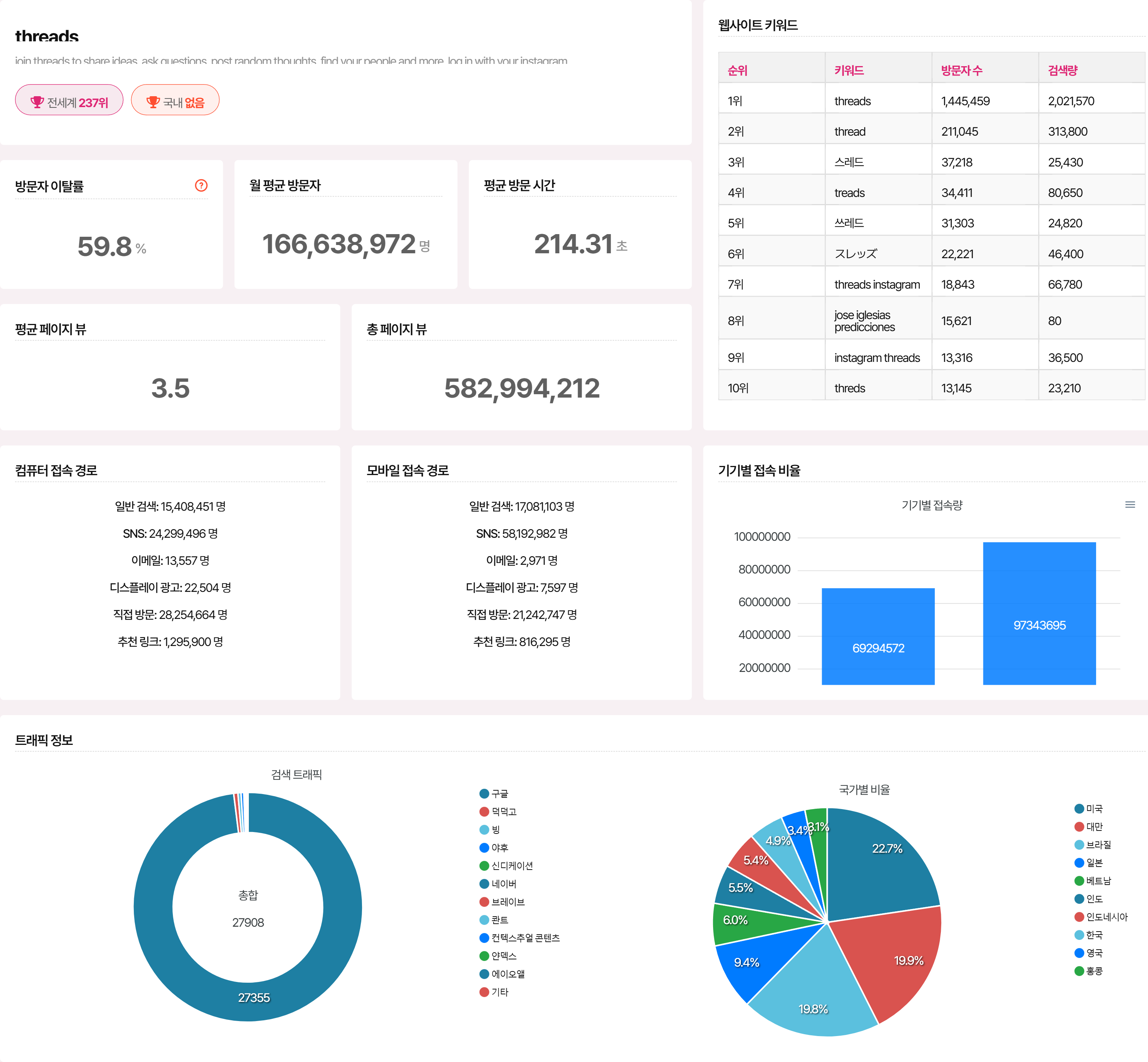Click the help question-mark icon beside 방문자 이탈률

coord(201,185)
